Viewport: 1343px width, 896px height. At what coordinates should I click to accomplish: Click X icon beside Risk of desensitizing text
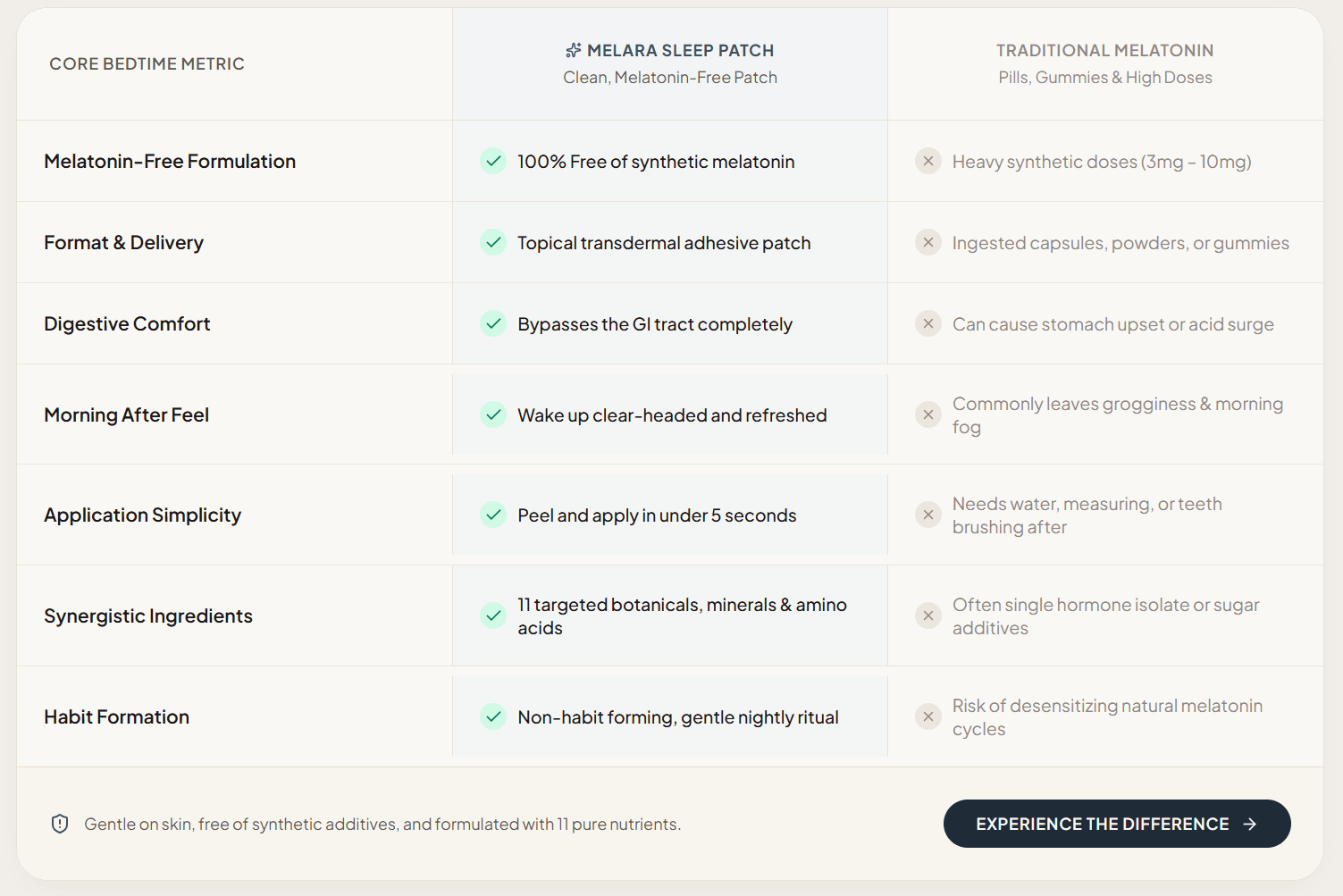coord(928,716)
